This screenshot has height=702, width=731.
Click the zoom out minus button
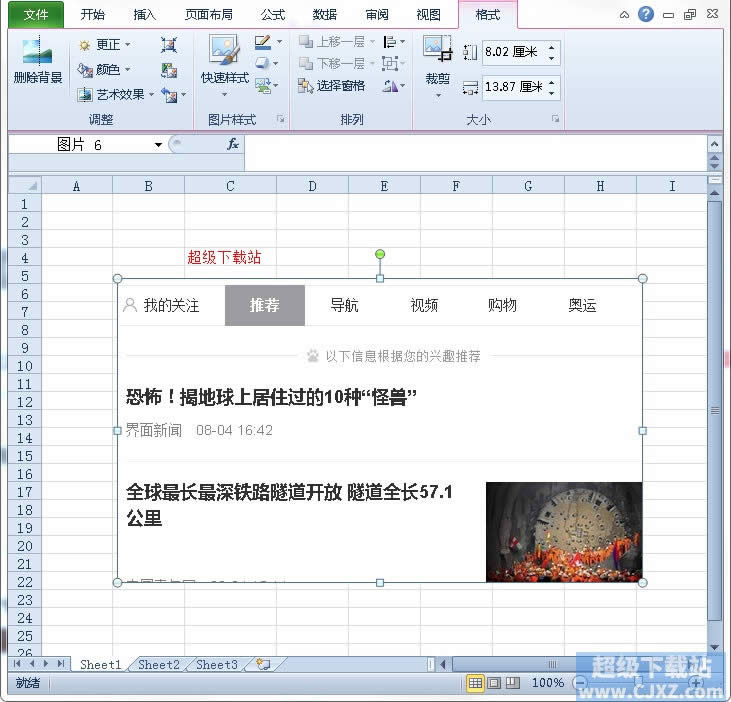tap(580, 683)
